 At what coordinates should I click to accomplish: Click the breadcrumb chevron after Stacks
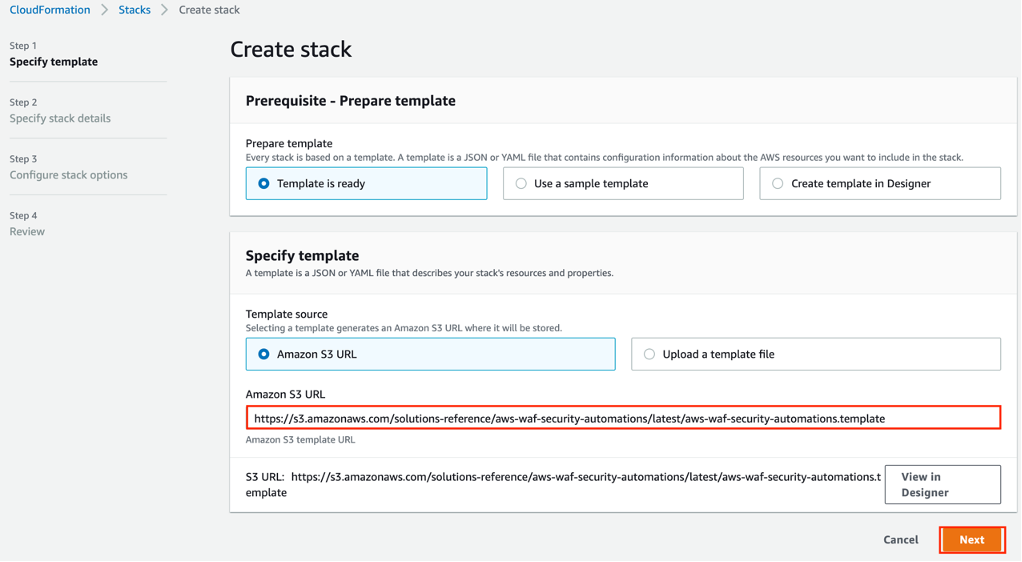point(165,10)
